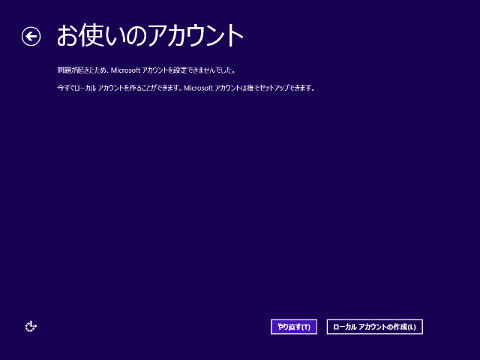
Task: Tap the left-pointing arrow beside the title
Action: [31, 36]
